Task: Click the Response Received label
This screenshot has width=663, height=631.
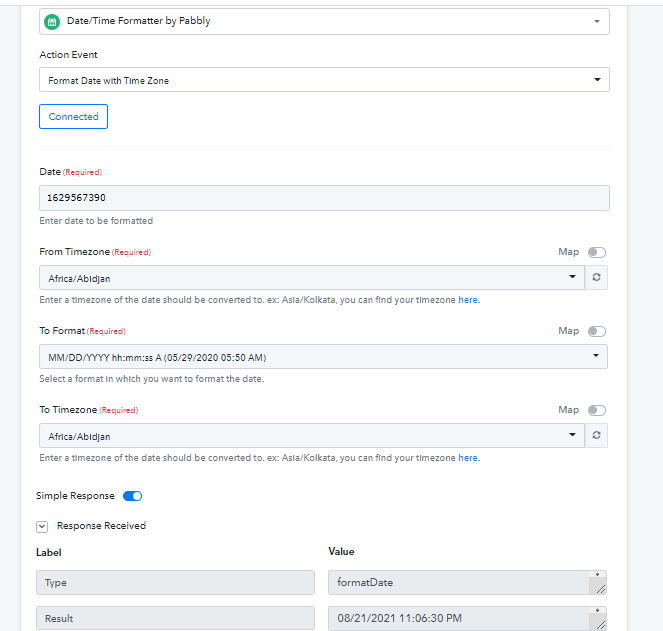Action: tap(101, 526)
